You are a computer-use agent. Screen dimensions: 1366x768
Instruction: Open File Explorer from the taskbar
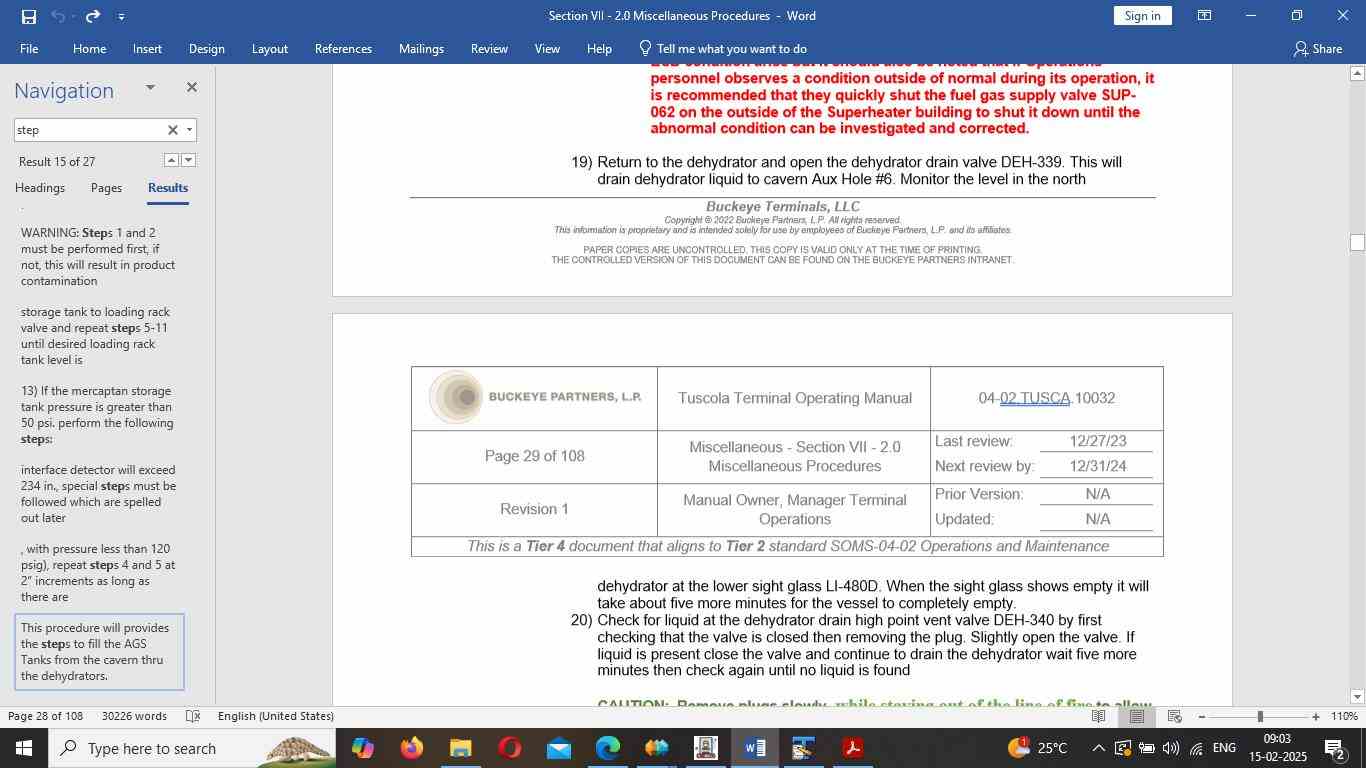pos(460,748)
